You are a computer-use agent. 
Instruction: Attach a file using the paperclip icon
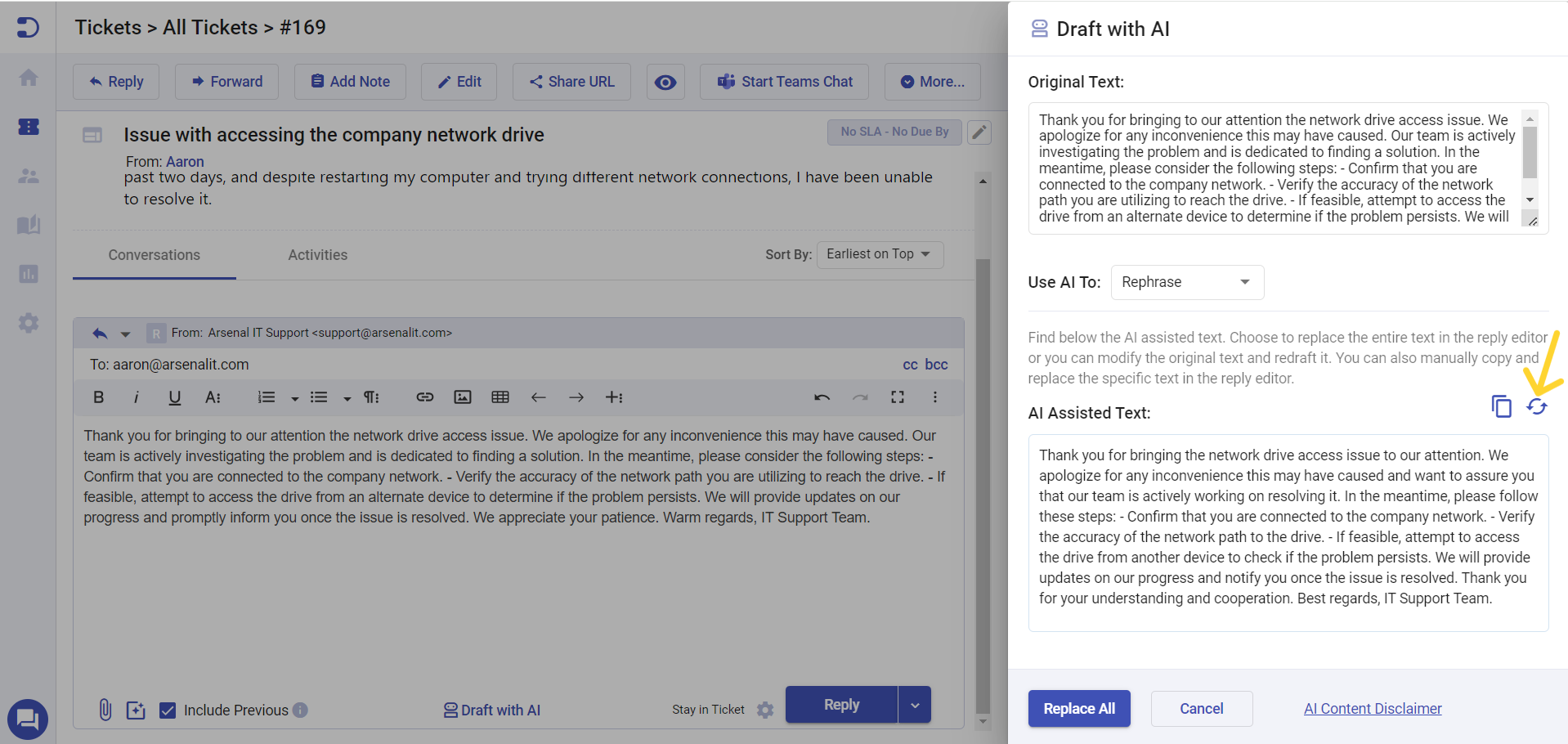104,710
